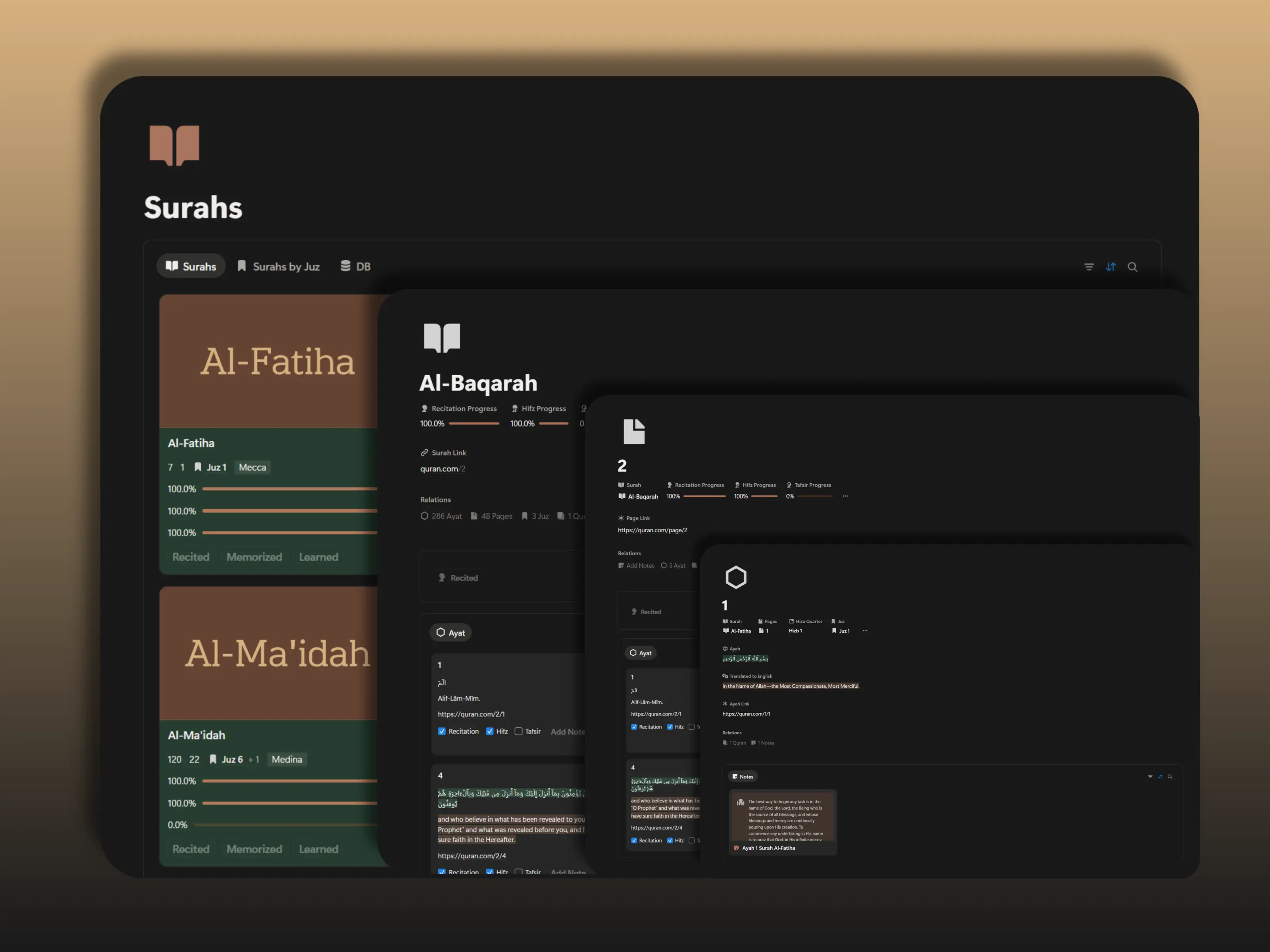Open search in Surahs database toolbar
The image size is (1270, 952).
[x=1132, y=267]
